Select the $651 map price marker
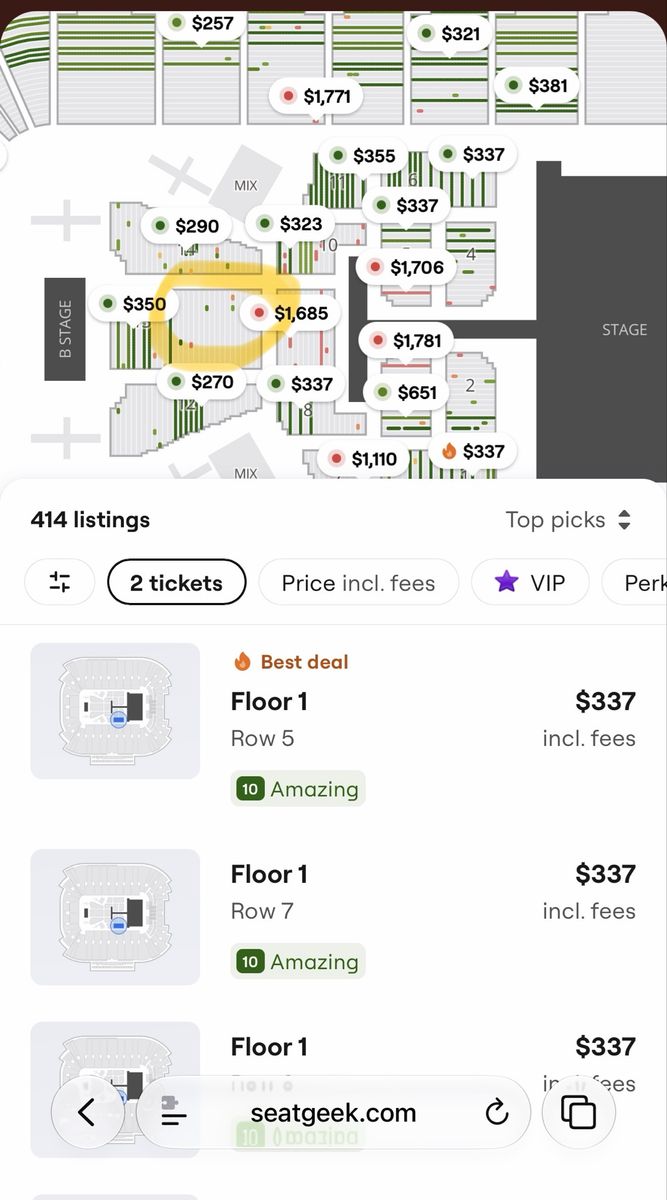The height and width of the screenshot is (1200, 667). [406, 392]
